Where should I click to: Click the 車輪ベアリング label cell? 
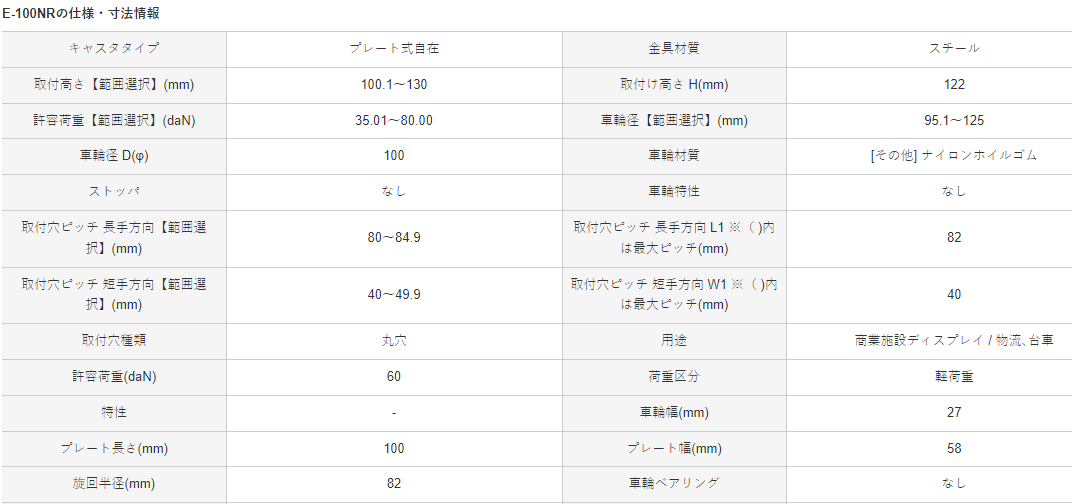pos(674,483)
